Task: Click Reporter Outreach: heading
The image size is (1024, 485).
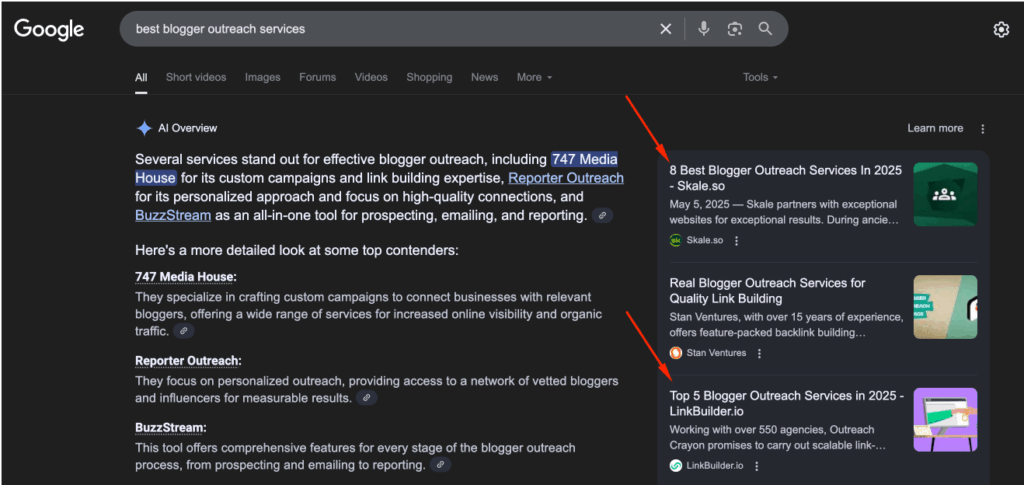Action: (188, 361)
